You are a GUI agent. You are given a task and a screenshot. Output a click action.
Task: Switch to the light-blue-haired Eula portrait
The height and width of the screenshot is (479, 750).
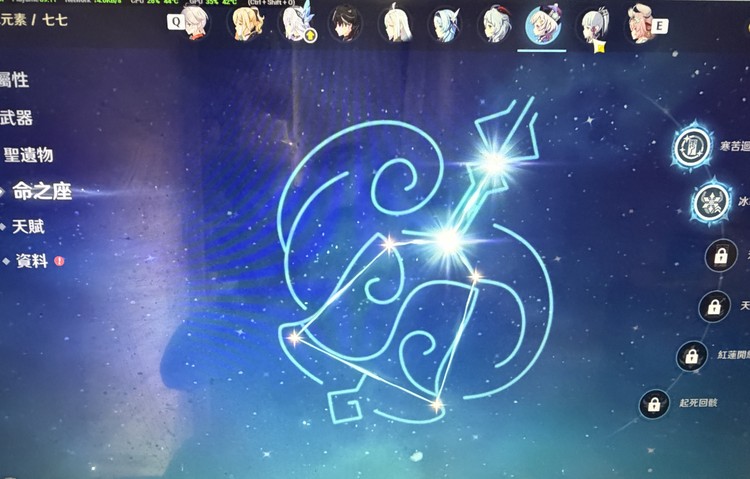tap(444, 24)
